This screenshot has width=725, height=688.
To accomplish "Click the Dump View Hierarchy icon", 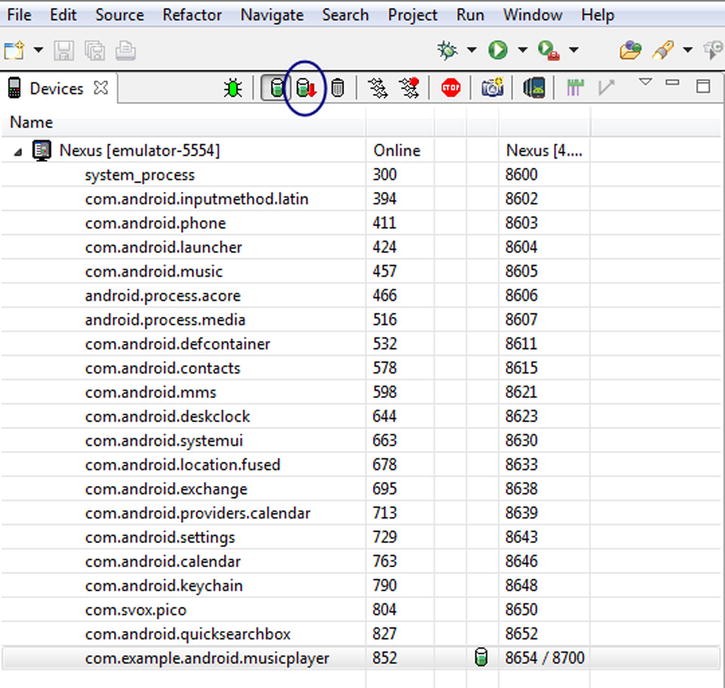I will coord(534,88).
